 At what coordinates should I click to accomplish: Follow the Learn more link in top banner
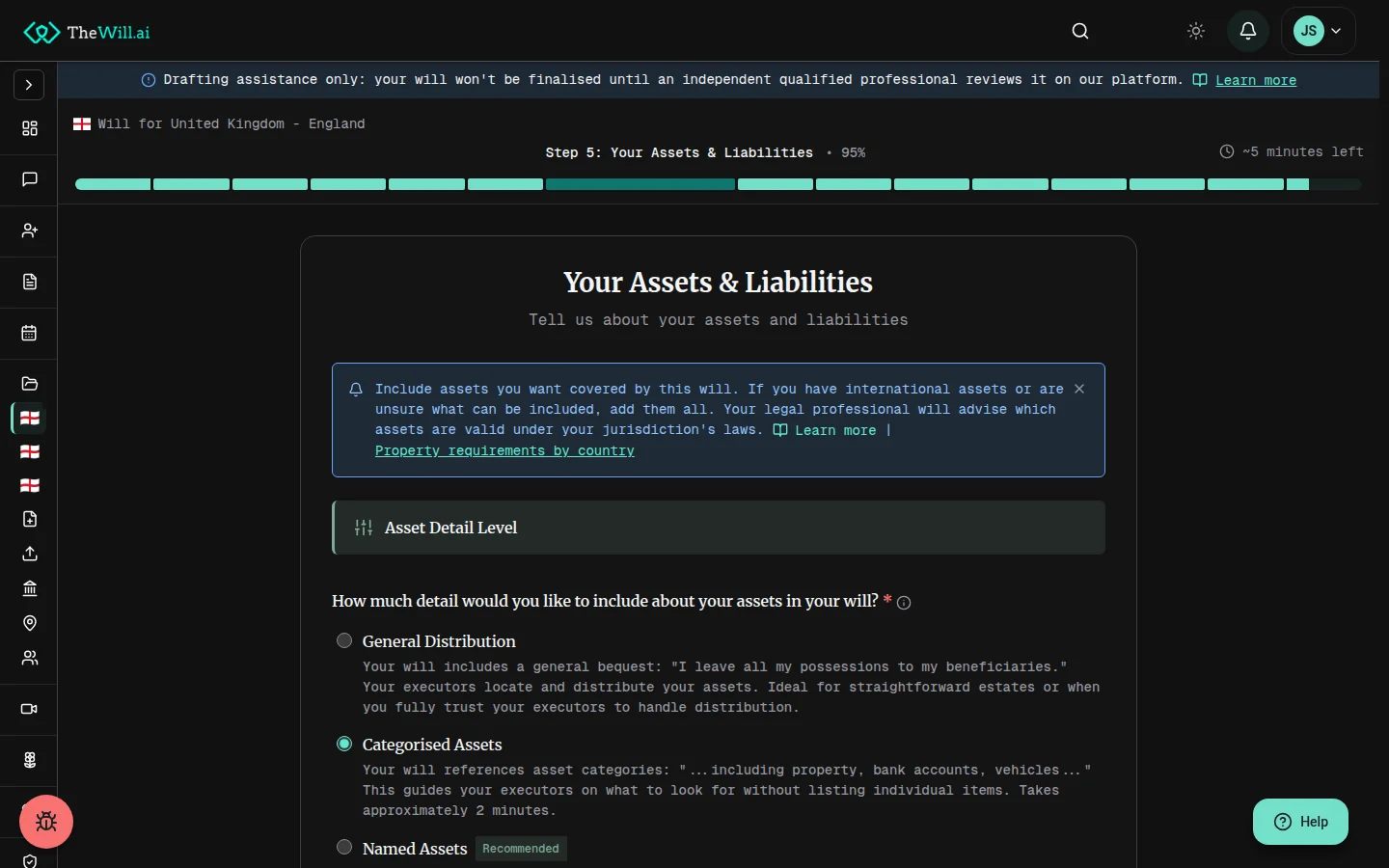pos(1255,80)
